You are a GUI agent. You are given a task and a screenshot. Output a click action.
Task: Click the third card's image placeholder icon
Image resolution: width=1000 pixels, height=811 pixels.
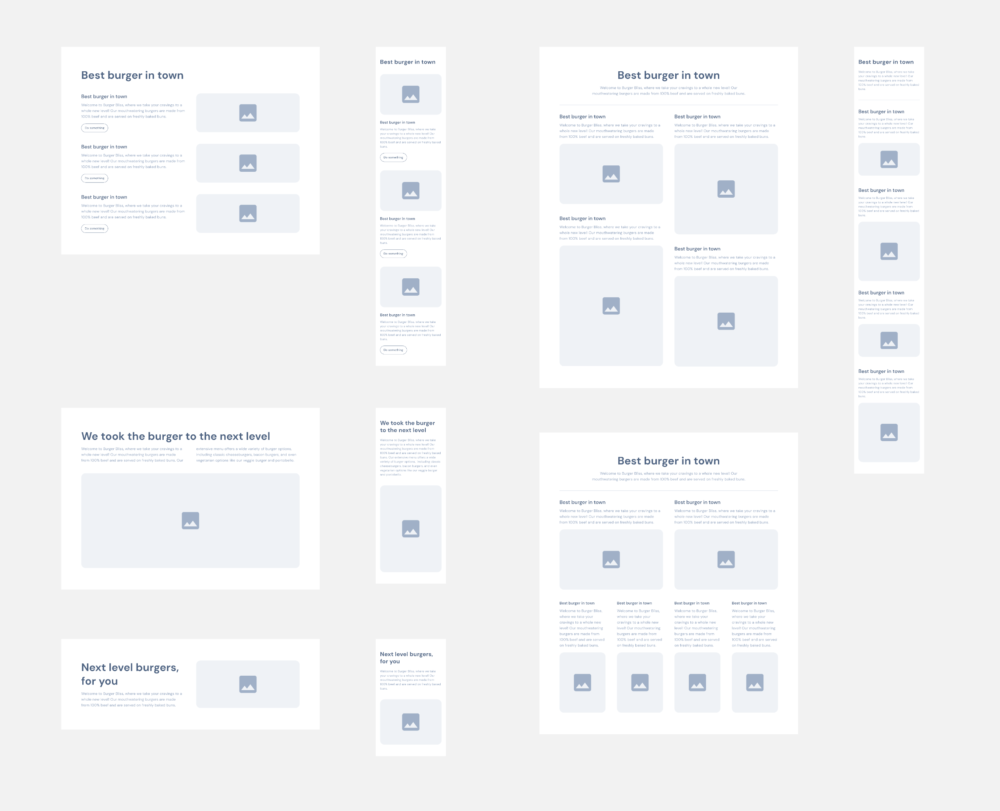click(x=248, y=213)
